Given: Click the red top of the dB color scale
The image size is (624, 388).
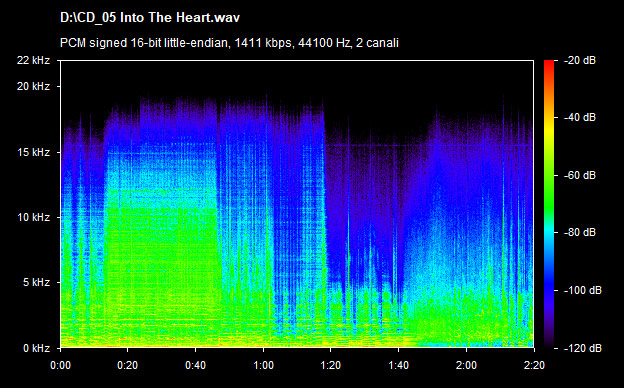Looking at the screenshot, I should tap(549, 64).
